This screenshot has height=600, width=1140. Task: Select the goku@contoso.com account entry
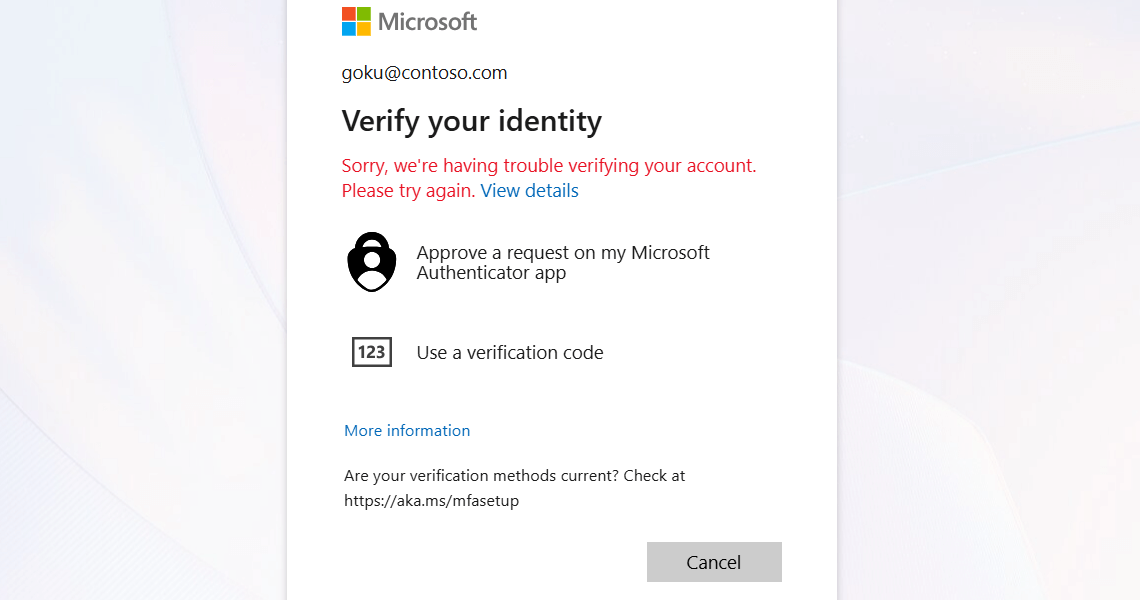pyautogui.click(x=424, y=72)
